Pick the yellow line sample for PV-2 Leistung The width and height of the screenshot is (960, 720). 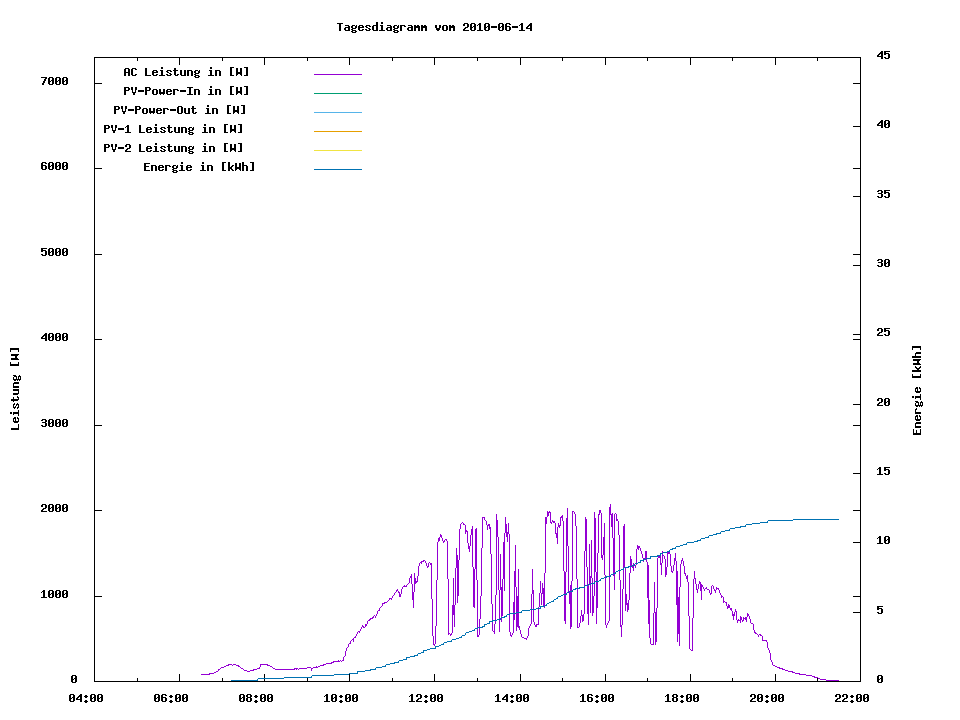pos(337,150)
